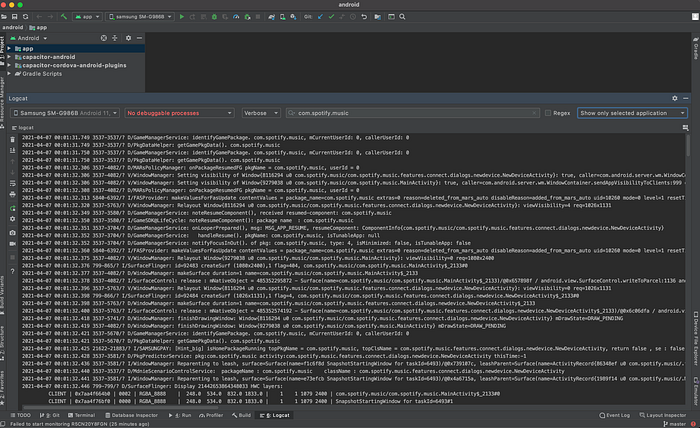Click the Logcat help question mark icon
This screenshot has height=428, width=700.
[12, 271]
